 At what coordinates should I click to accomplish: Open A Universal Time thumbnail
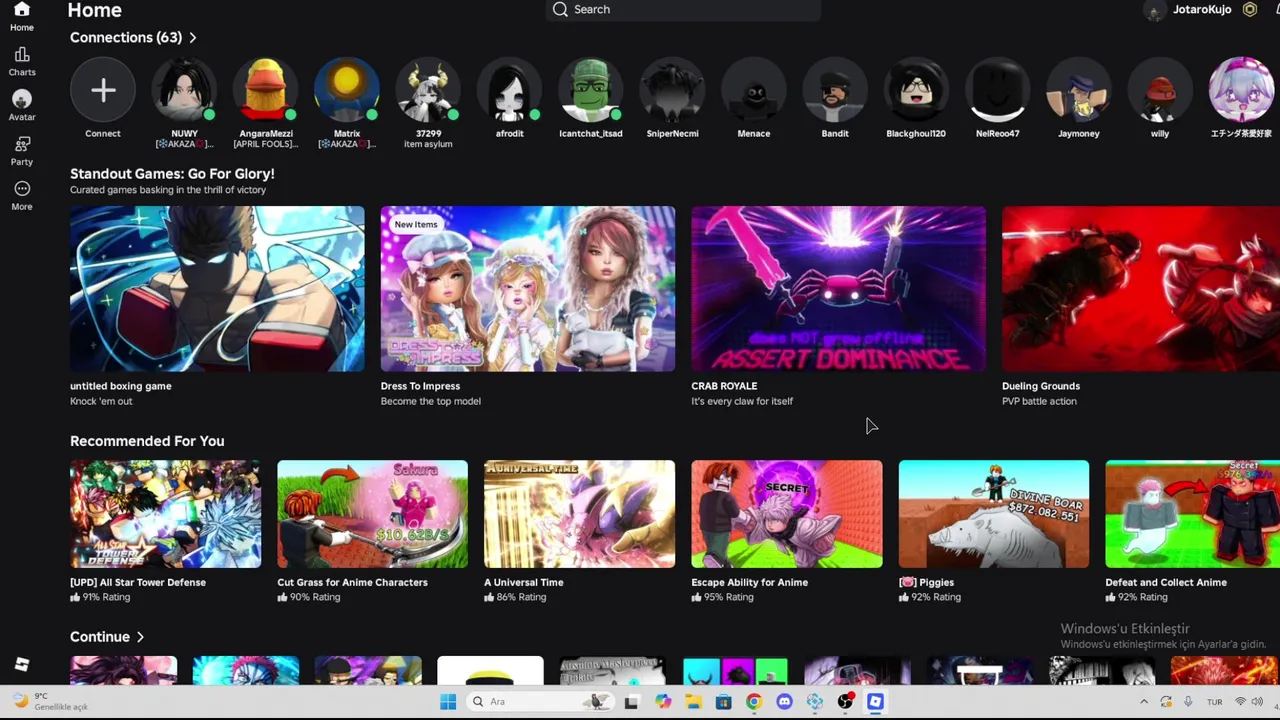[x=579, y=514]
